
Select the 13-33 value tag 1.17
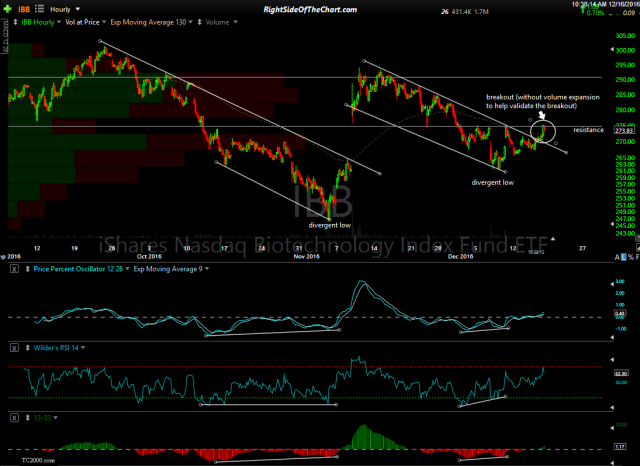620,447
